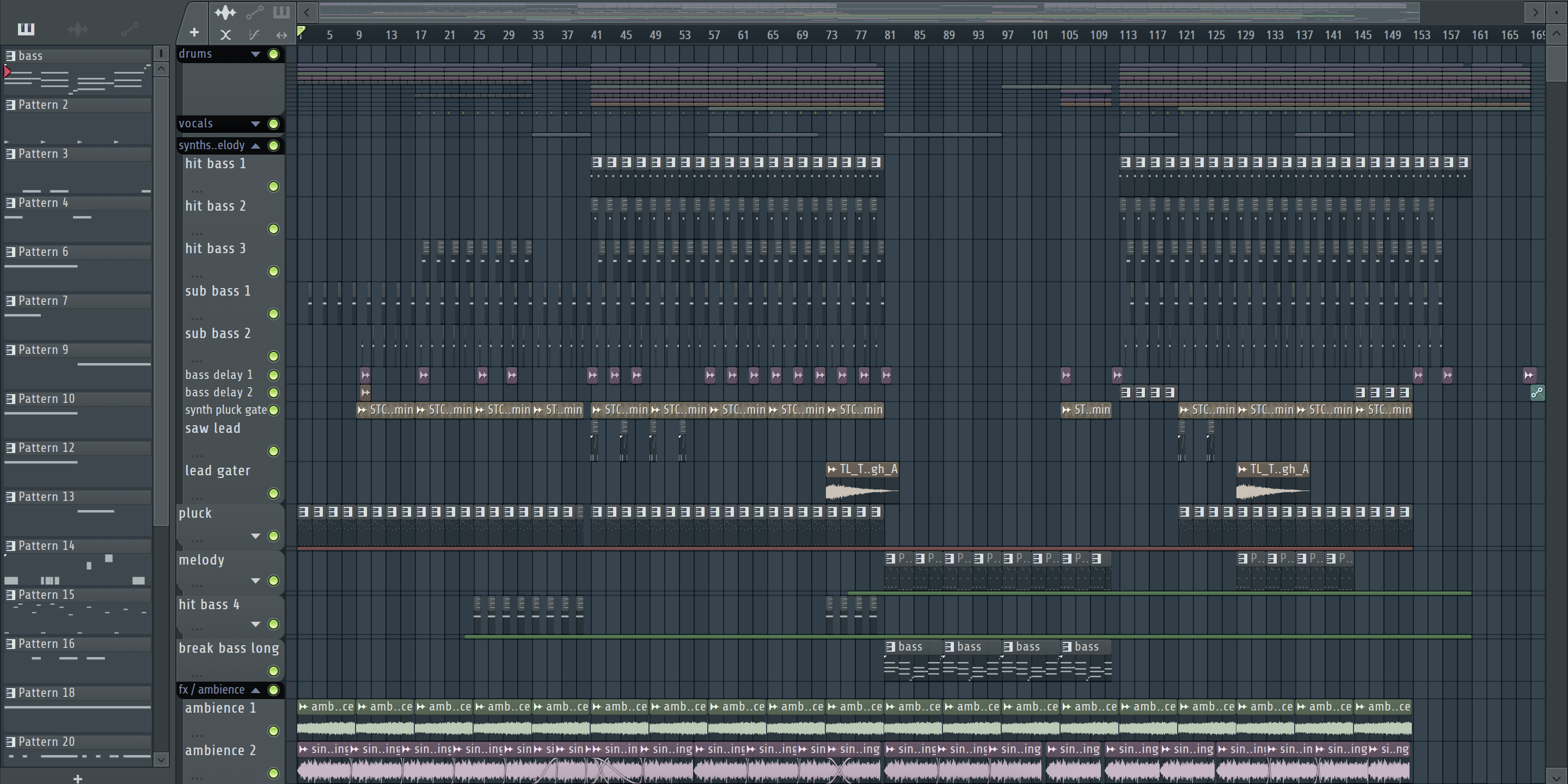1568x784 pixels.
Task: Select Pattern 15 in the picker
Action: [x=77, y=595]
